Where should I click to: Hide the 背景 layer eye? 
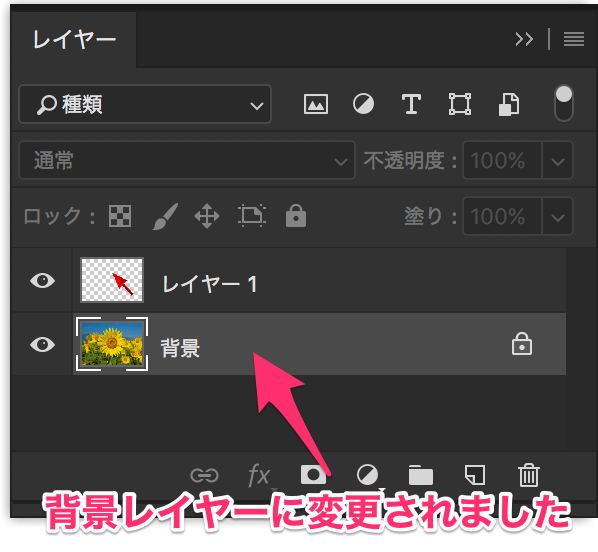42,344
